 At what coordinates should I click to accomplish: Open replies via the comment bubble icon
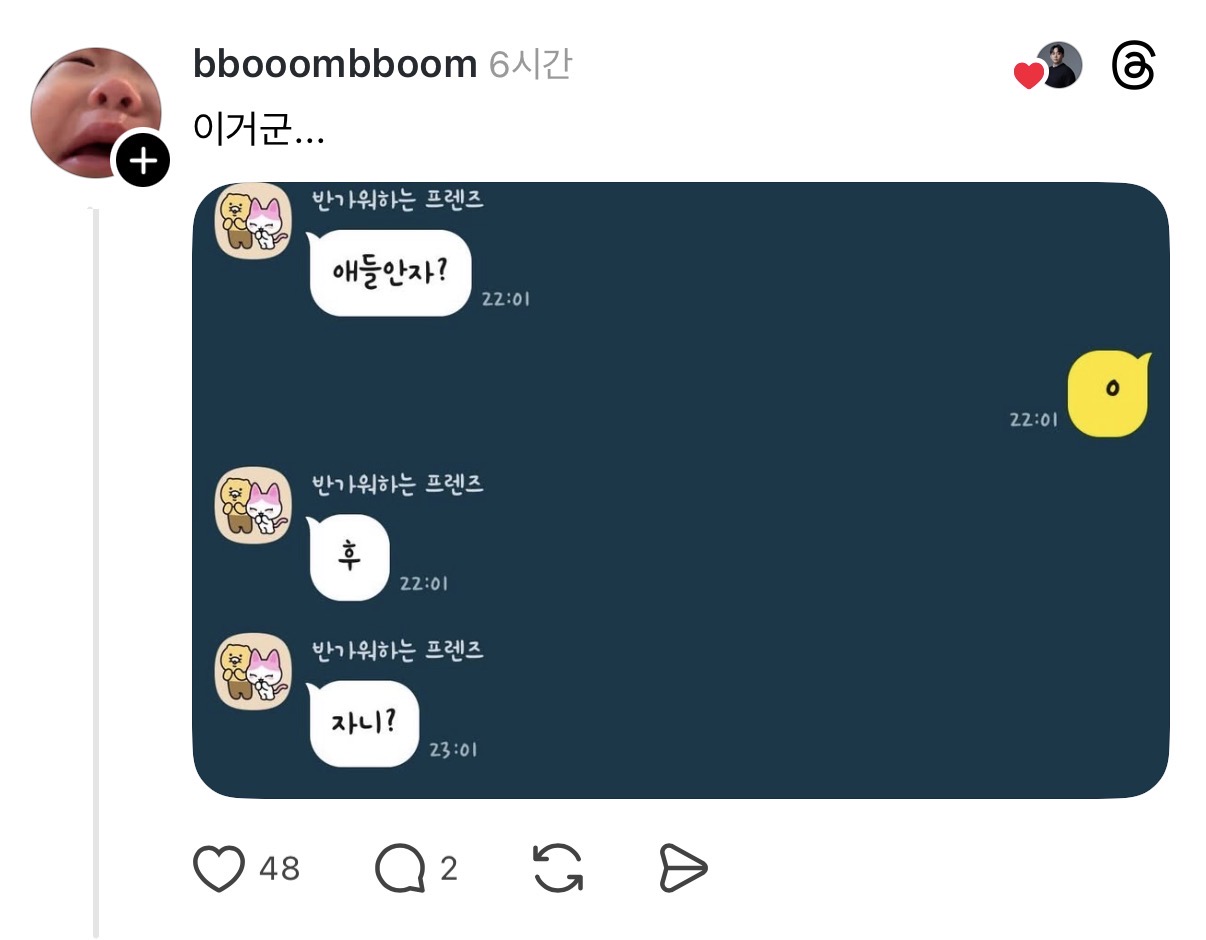pos(400,868)
